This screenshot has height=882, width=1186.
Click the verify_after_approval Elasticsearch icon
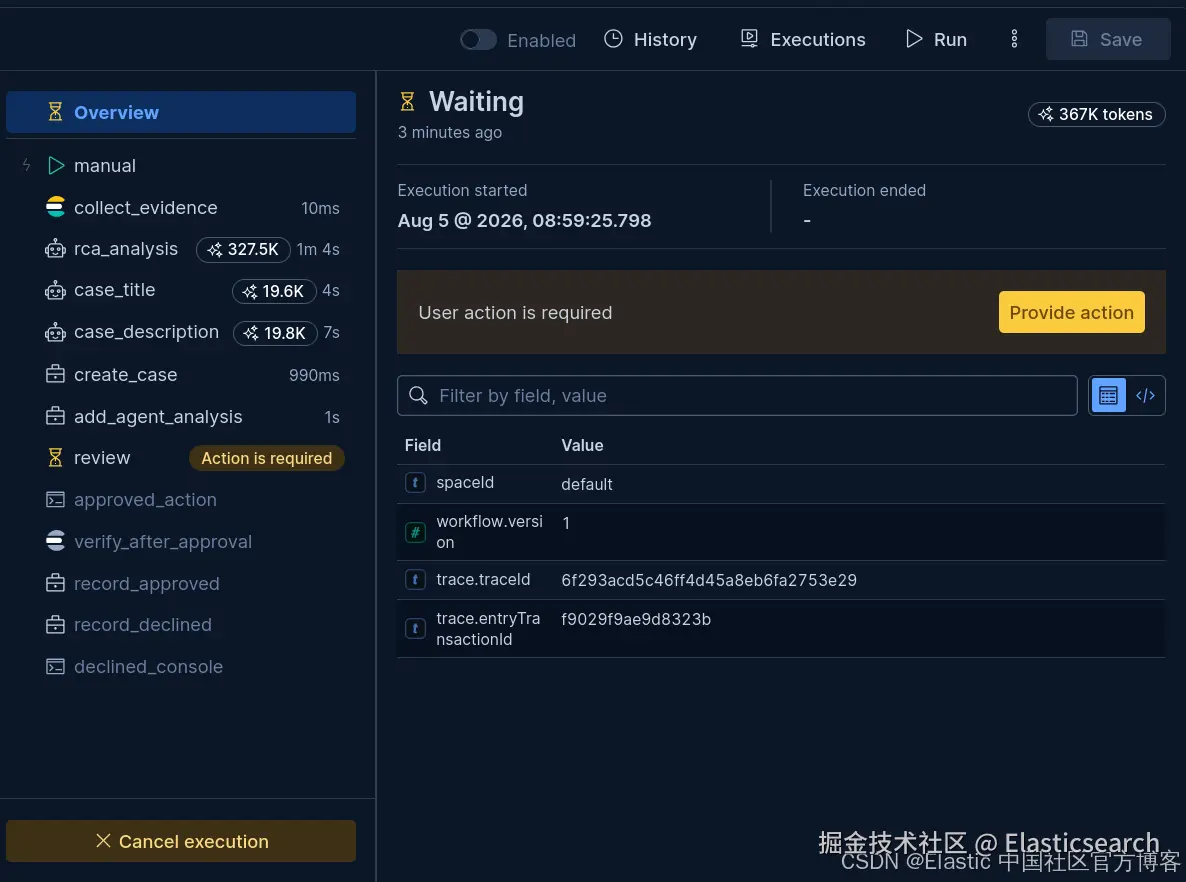(x=55, y=541)
